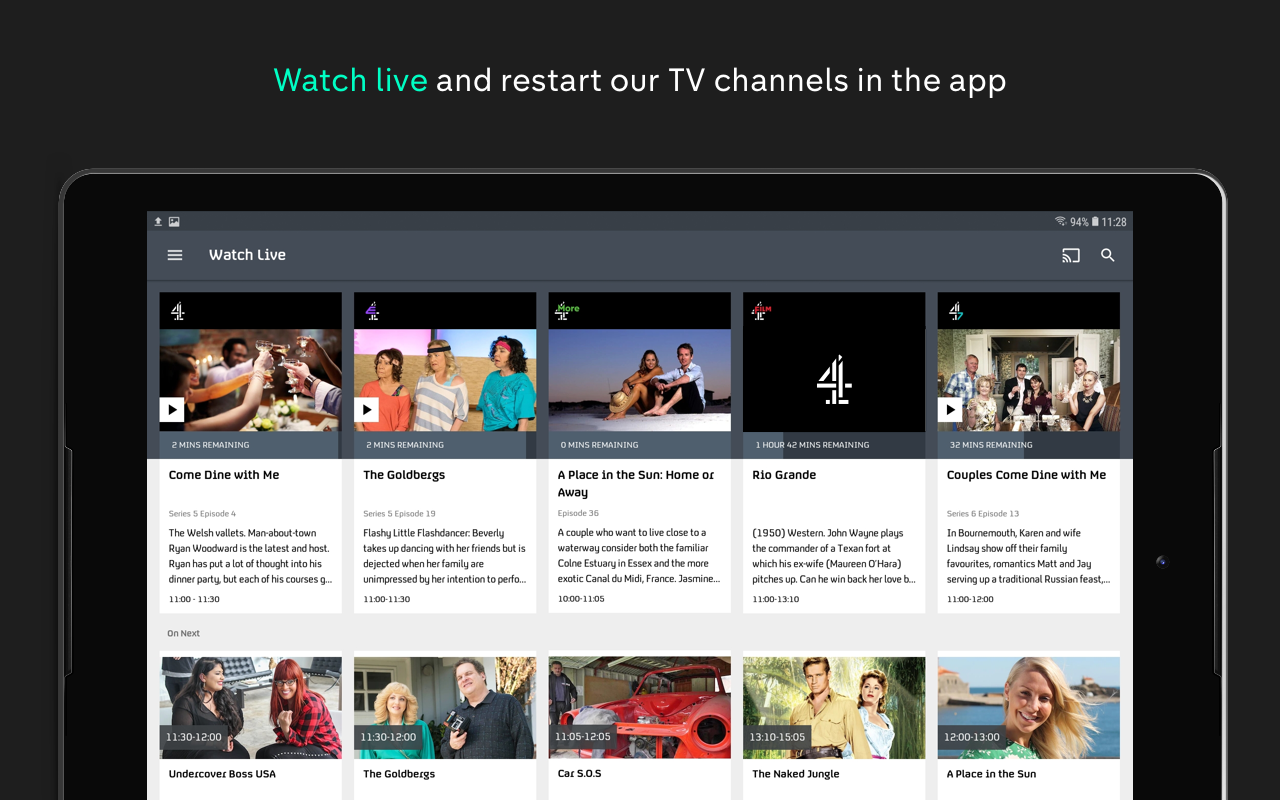Click the Film4 logo on the Rio Grande card
This screenshot has height=800, width=1280.
(x=760, y=310)
